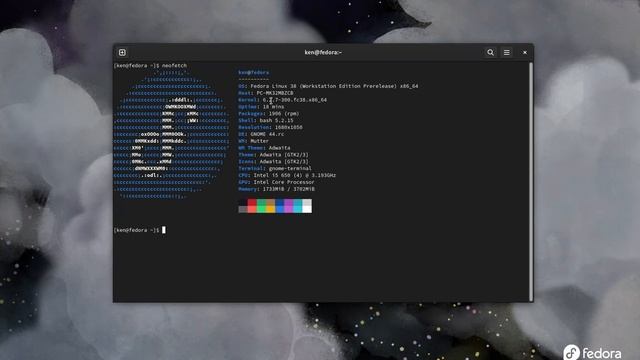Image resolution: width=640 pixels, height=360 pixels.
Task: Click the Icons line Adwaita [GTK2/3]
Action: click(273, 162)
